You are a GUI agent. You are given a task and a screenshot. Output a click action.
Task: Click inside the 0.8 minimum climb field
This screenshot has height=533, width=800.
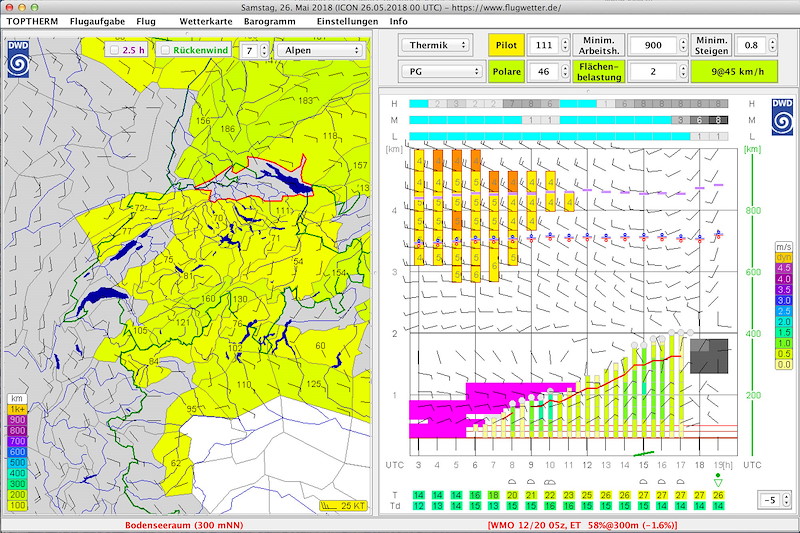752,45
